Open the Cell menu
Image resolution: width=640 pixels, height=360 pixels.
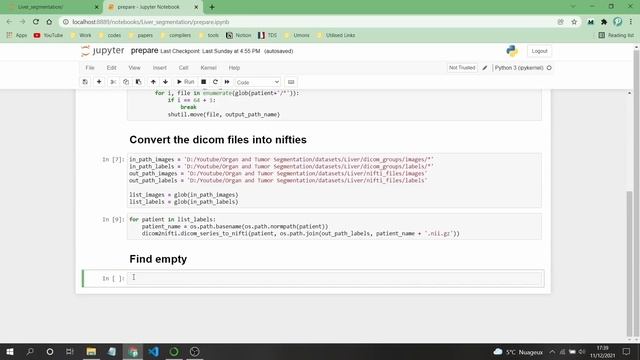click(183, 68)
